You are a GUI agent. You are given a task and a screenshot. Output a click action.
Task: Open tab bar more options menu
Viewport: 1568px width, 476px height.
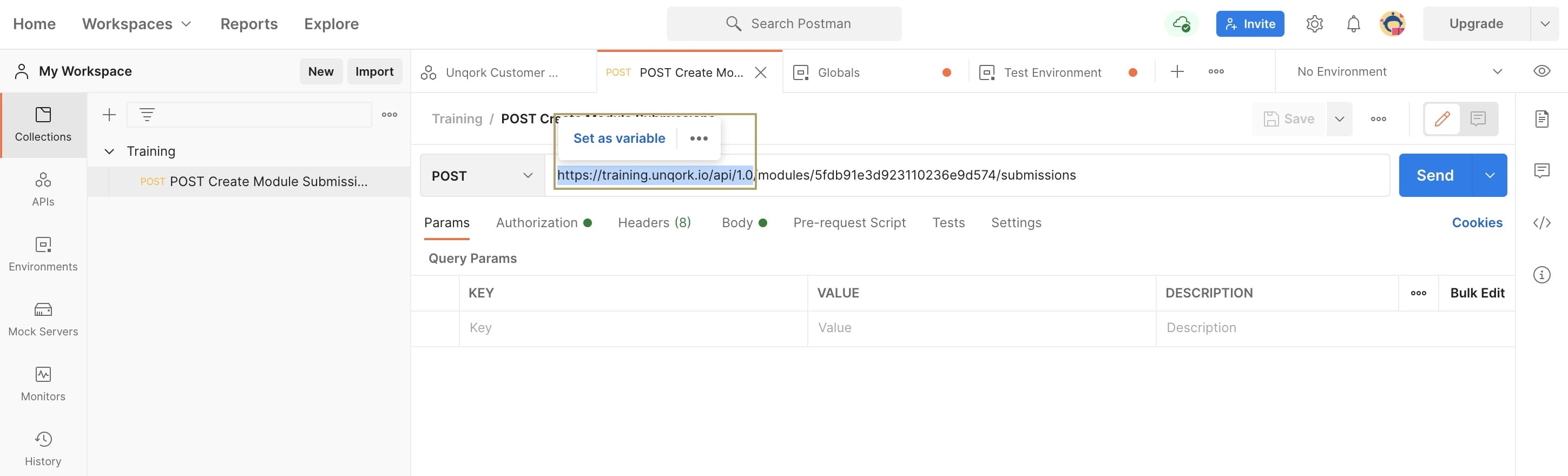[x=1216, y=72]
